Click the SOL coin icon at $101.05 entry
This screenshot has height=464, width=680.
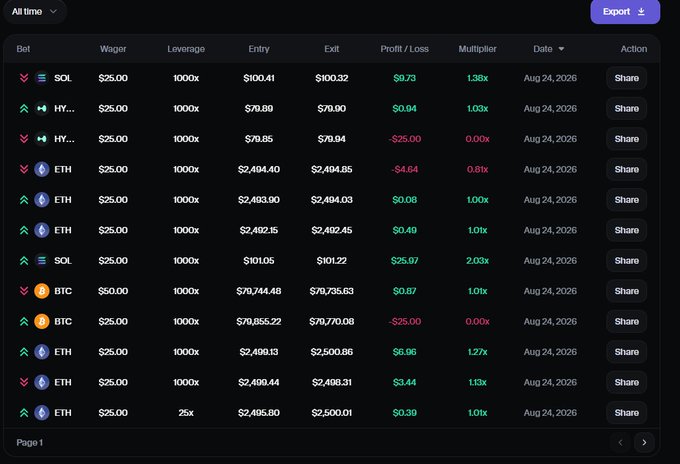point(42,261)
